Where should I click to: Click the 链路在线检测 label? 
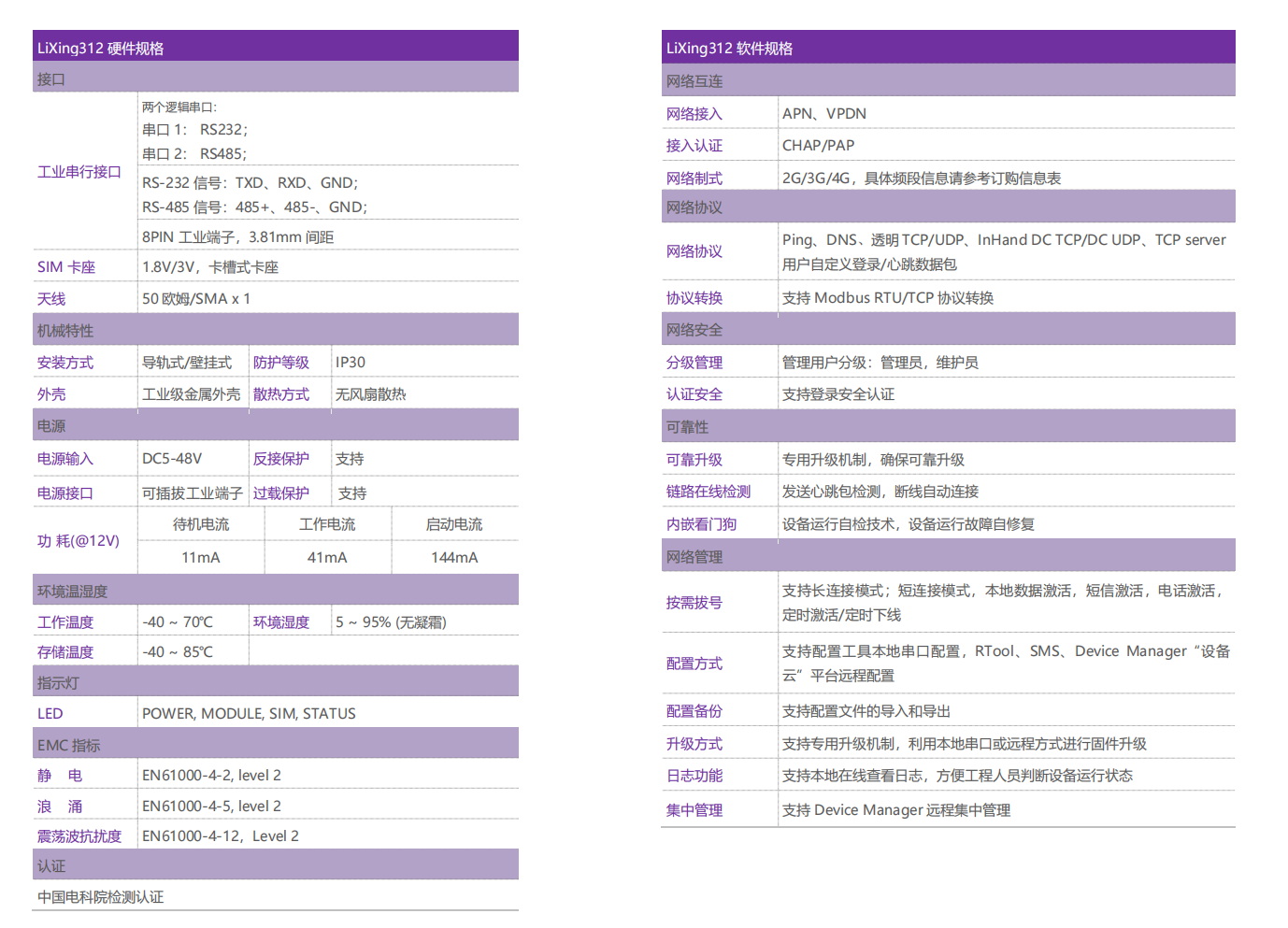point(708,492)
